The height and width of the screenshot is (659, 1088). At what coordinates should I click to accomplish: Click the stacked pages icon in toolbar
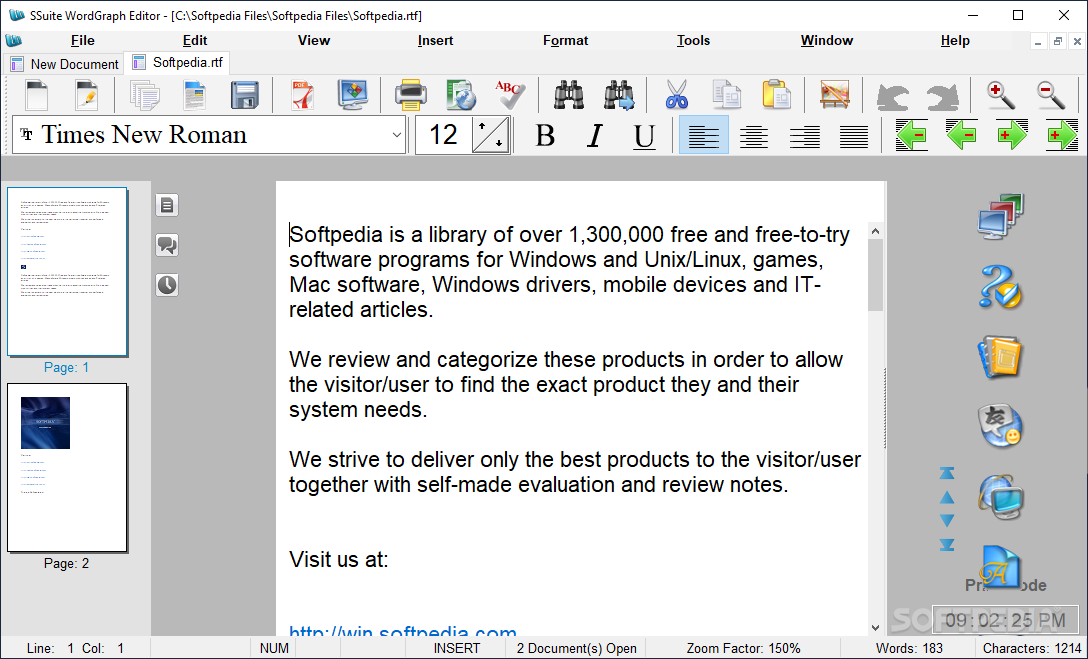click(x=145, y=95)
